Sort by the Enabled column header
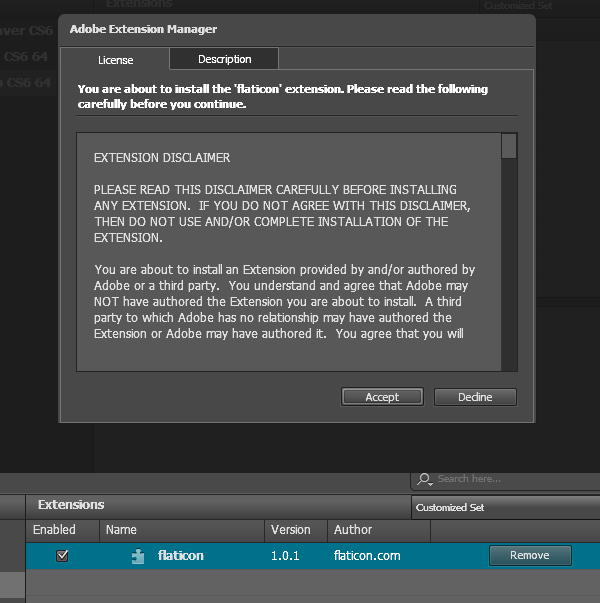 (x=63, y=530)
